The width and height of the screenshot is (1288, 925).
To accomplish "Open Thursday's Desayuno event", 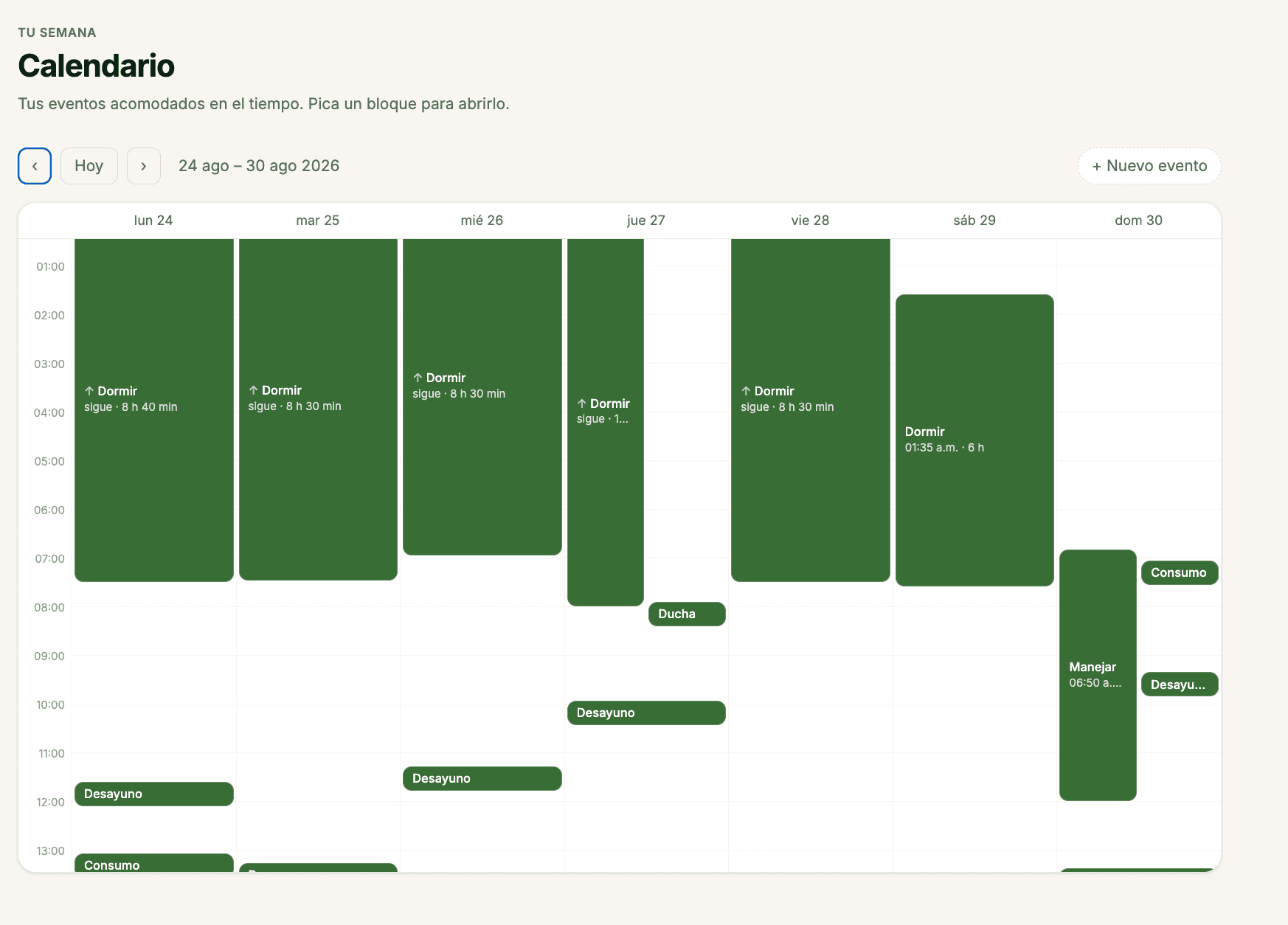I will click(x=646, y=713).
